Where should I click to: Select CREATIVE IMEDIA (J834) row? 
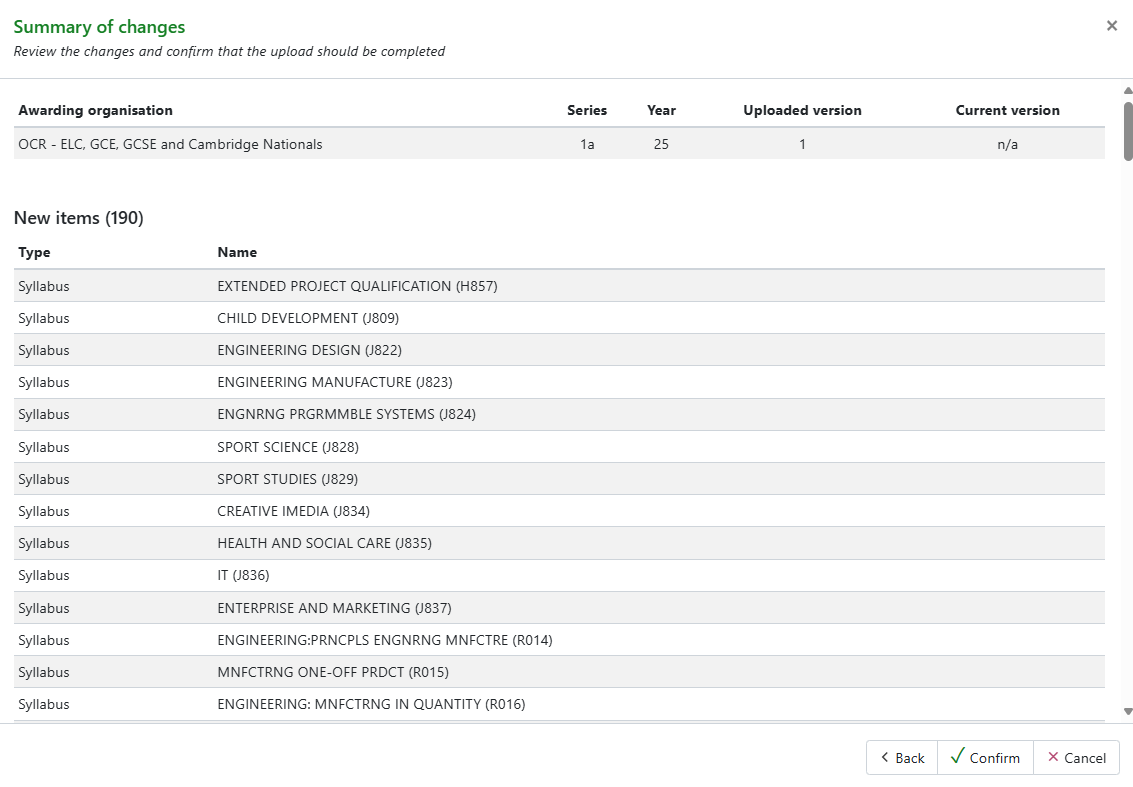click(x=559, y=511)
